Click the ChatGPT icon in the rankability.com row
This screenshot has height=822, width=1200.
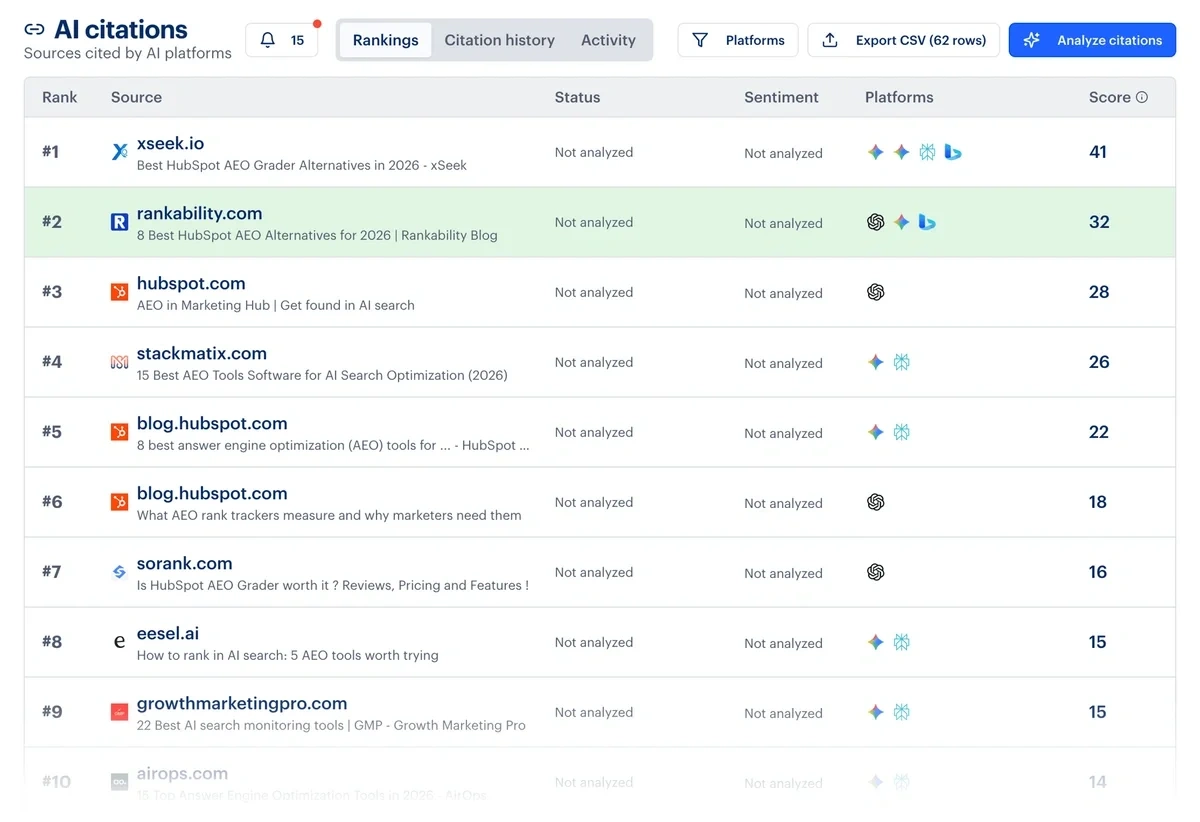tap(876, 222)
